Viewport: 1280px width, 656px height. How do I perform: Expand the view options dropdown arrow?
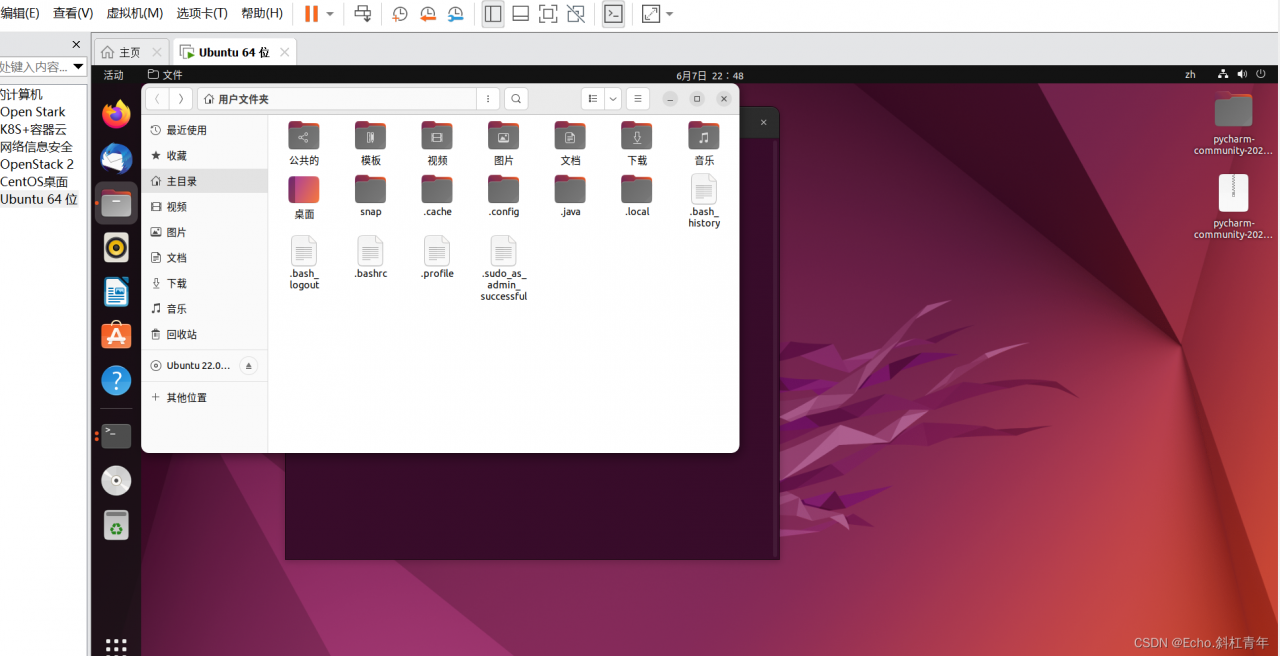(x=613, y=99)
